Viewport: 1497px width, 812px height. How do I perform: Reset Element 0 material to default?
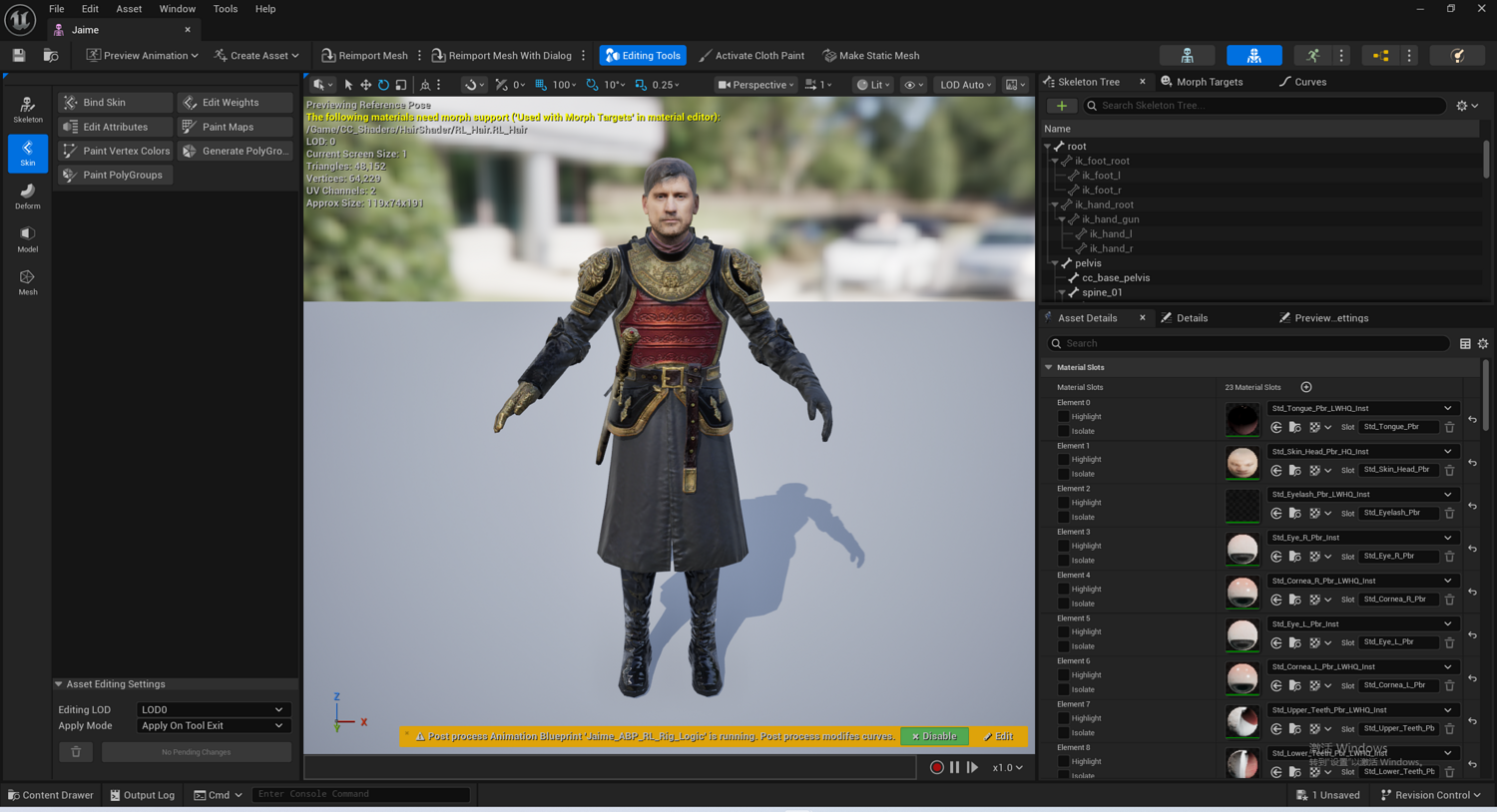tap(1472, 419)
